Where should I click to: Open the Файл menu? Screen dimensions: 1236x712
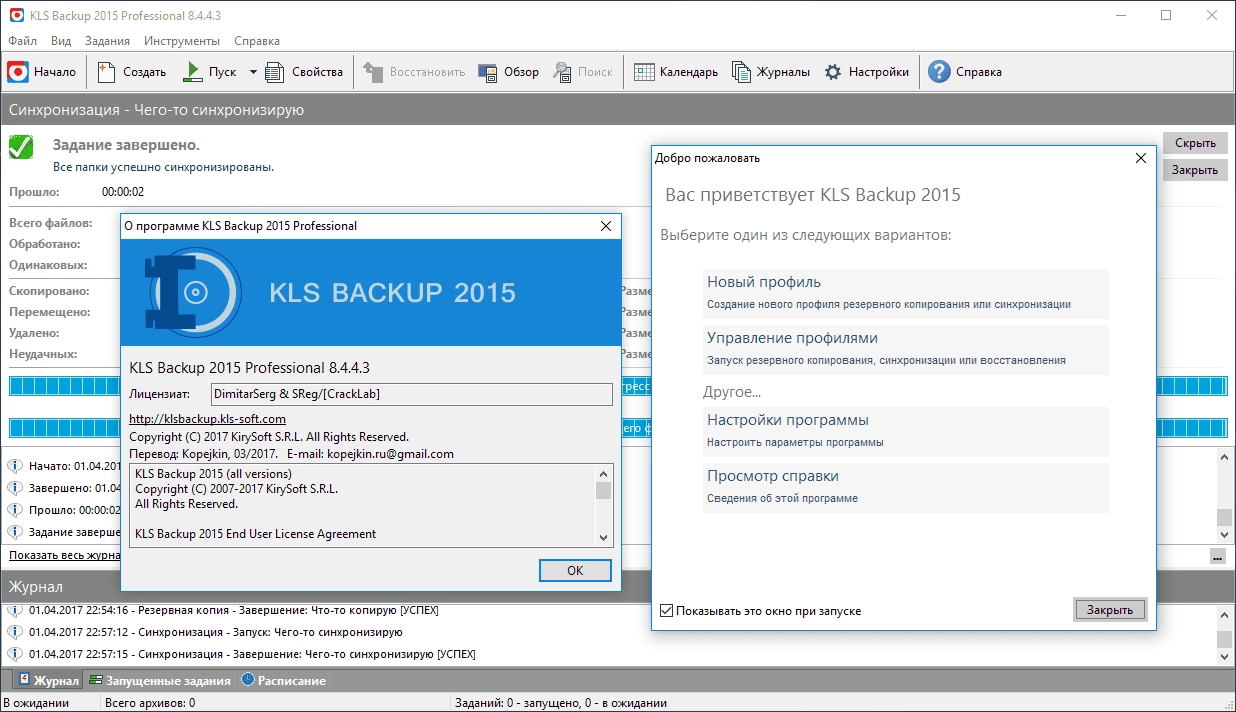coord(22,41)
